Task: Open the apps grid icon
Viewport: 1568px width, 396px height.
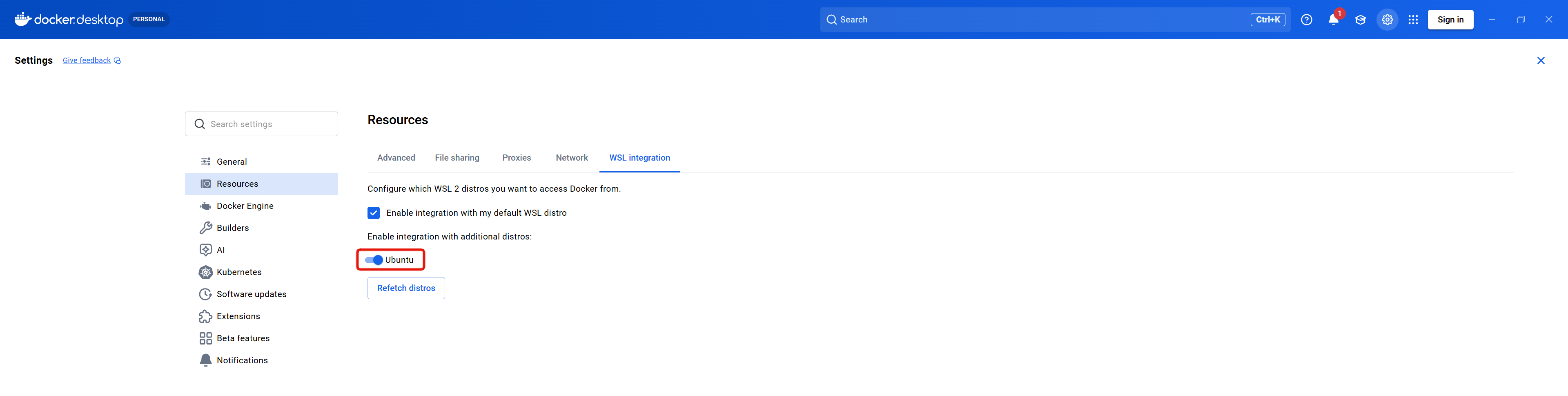Action: click(1413, 20)
